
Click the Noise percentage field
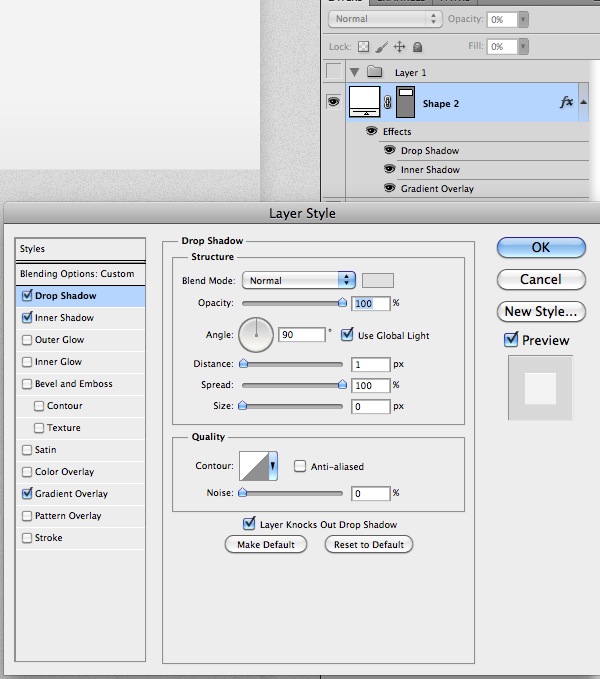tap(371, 493)
